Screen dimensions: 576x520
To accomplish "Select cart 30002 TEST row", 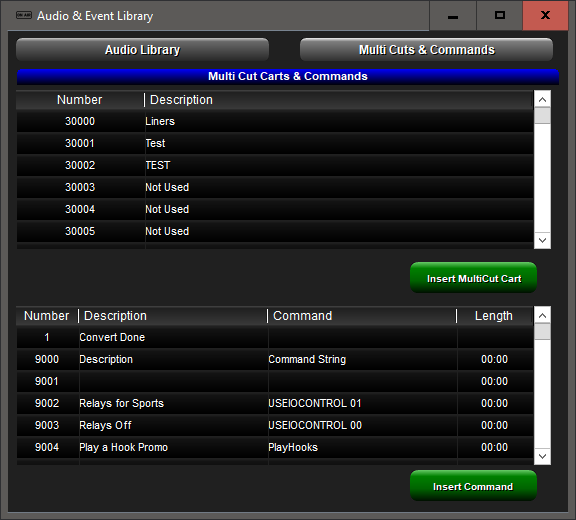I will [275, 165].
